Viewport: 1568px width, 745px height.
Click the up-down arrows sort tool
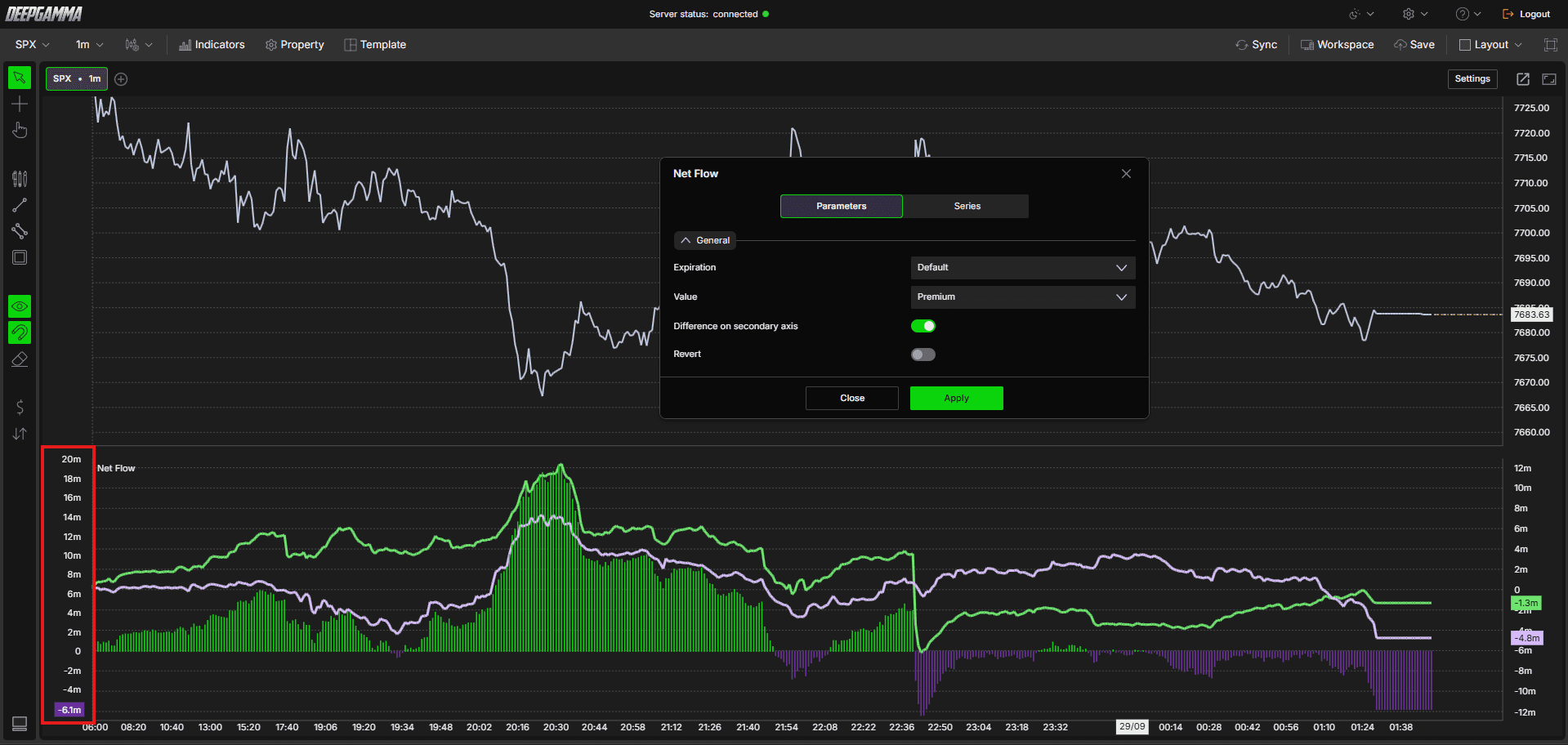[20, 434]
